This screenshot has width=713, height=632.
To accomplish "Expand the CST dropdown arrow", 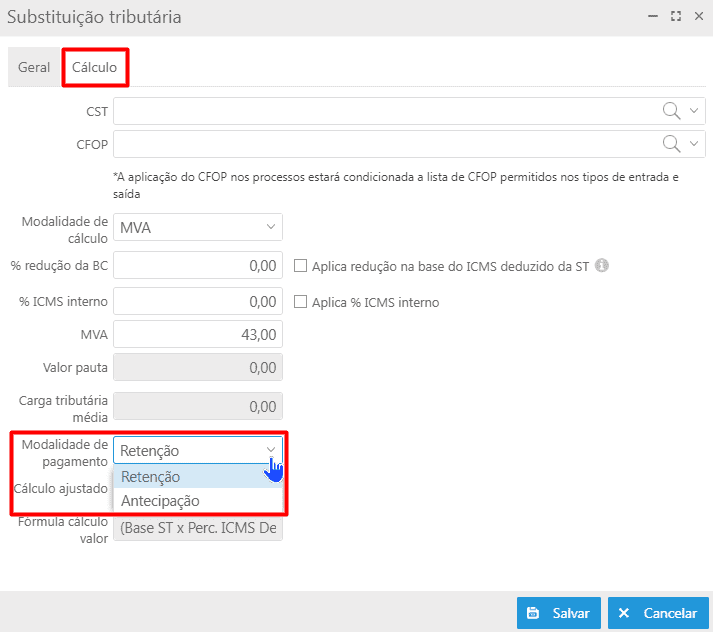I will [x=694, y=110].
